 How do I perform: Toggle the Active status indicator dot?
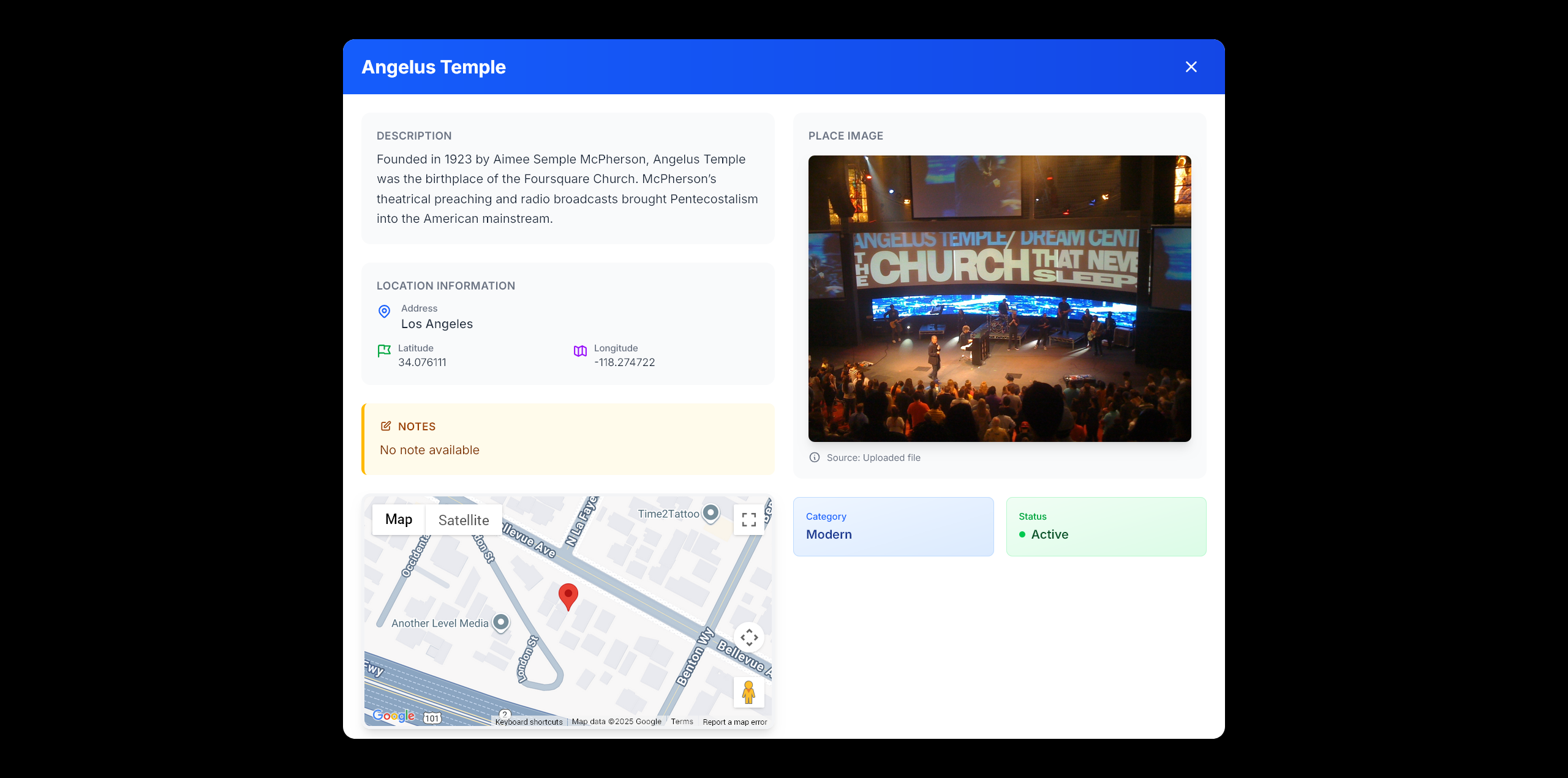(1022, 535)
